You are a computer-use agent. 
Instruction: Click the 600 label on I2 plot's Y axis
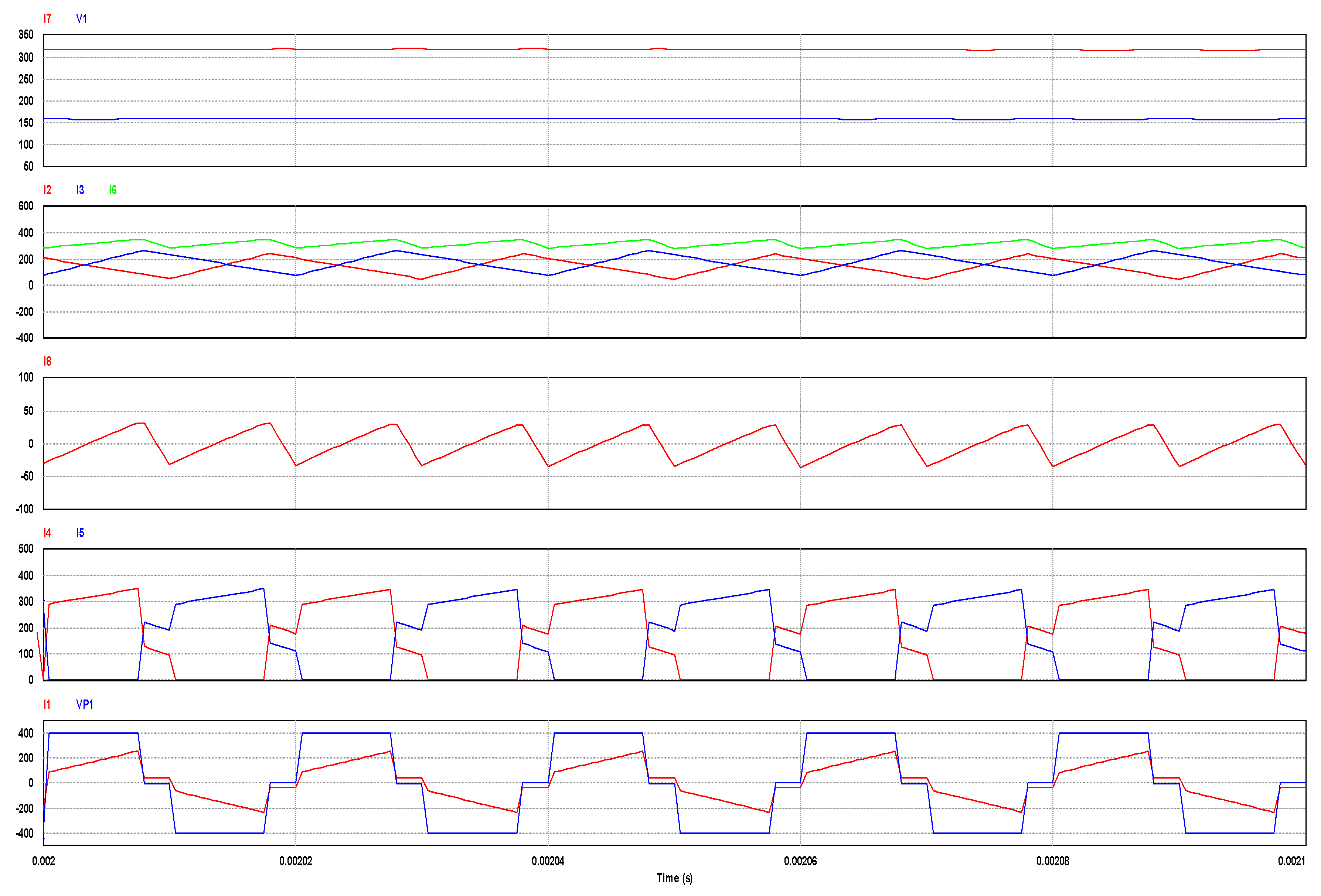tap(25, 206)
